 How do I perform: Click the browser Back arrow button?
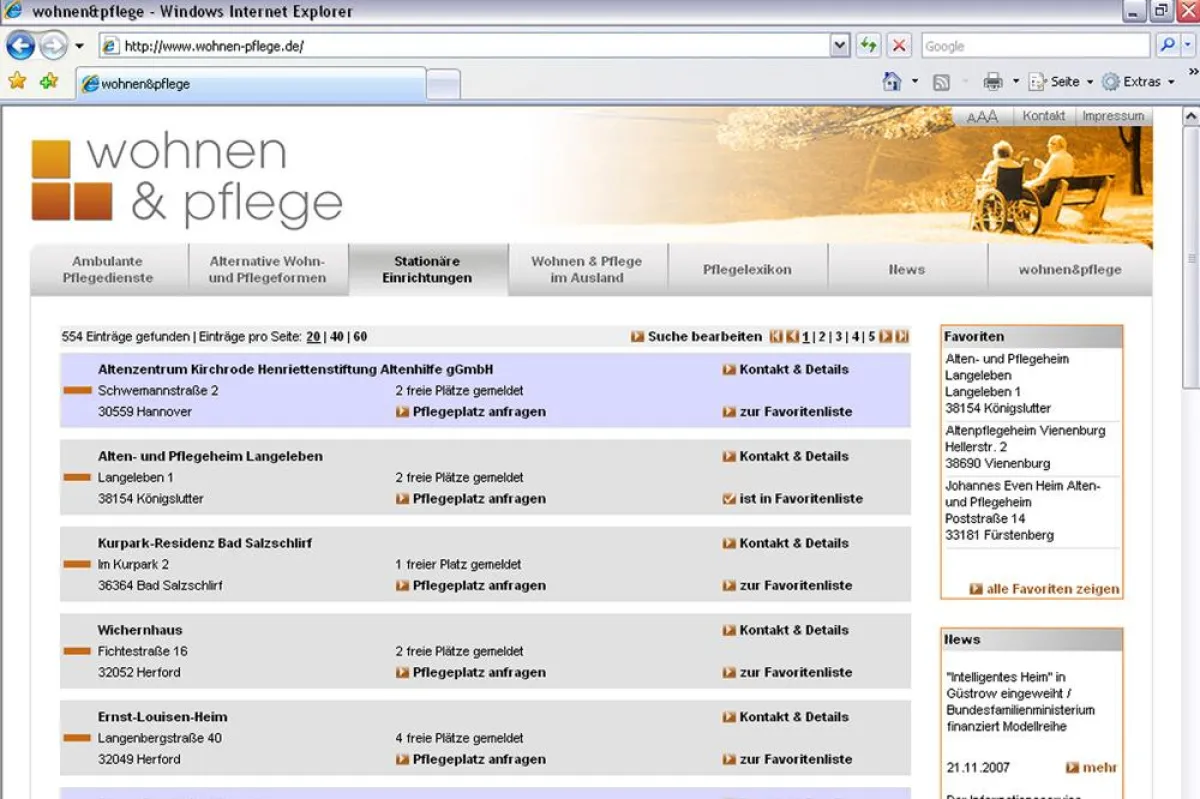[21, 46]
